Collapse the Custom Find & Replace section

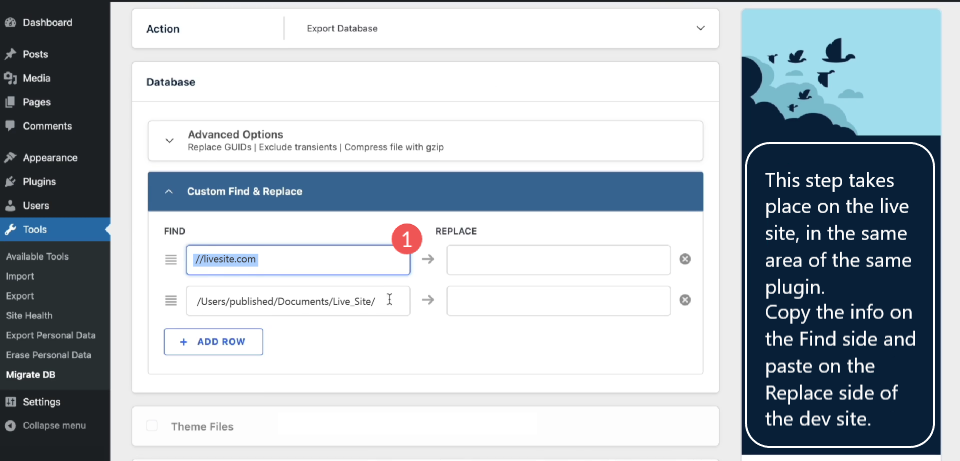click(x=426, y=192)
